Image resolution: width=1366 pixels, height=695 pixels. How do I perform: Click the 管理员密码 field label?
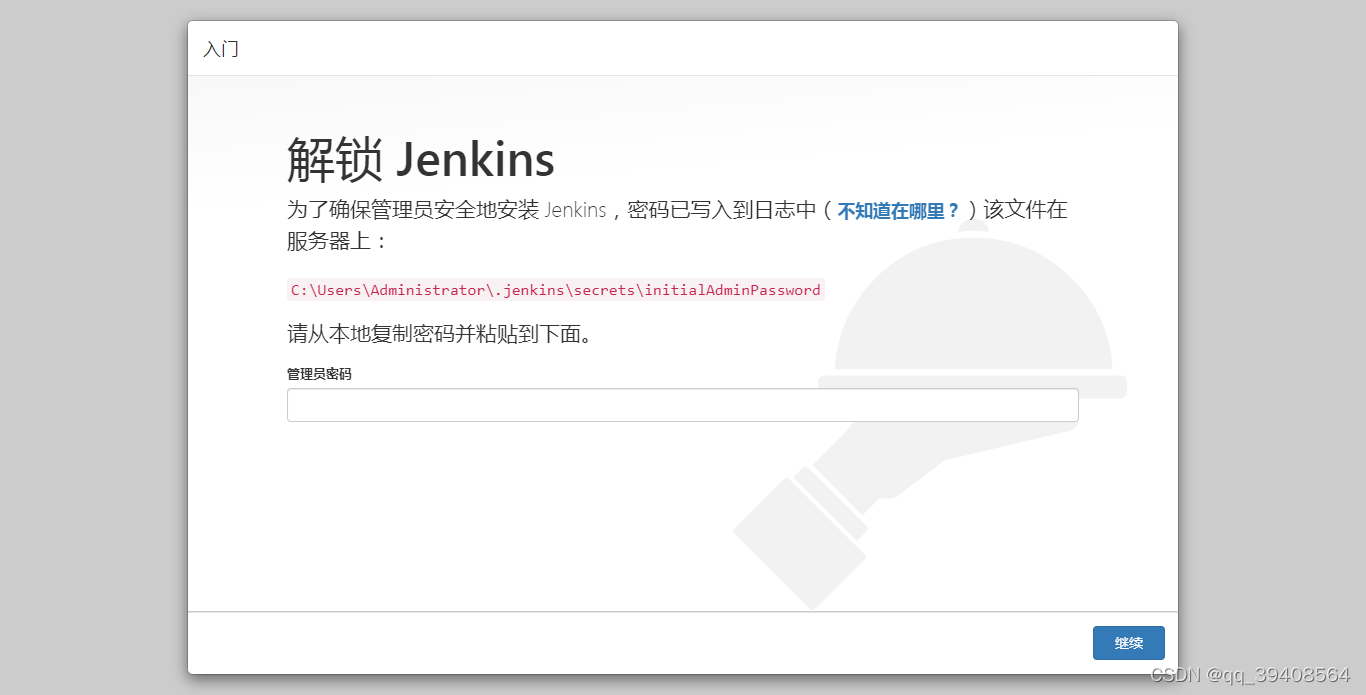point(319,374)
